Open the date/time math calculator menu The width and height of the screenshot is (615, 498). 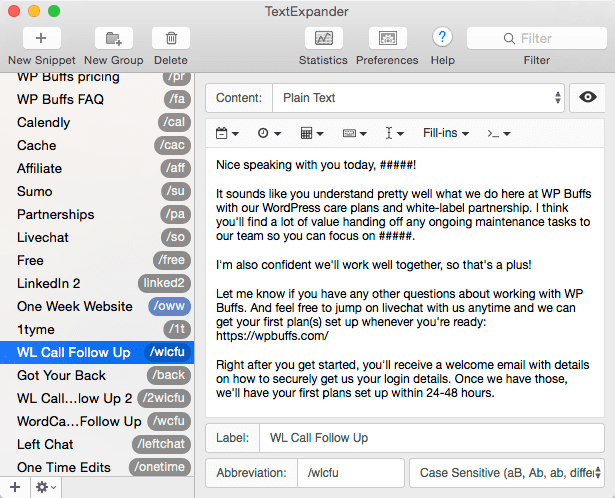pos(312,133)
